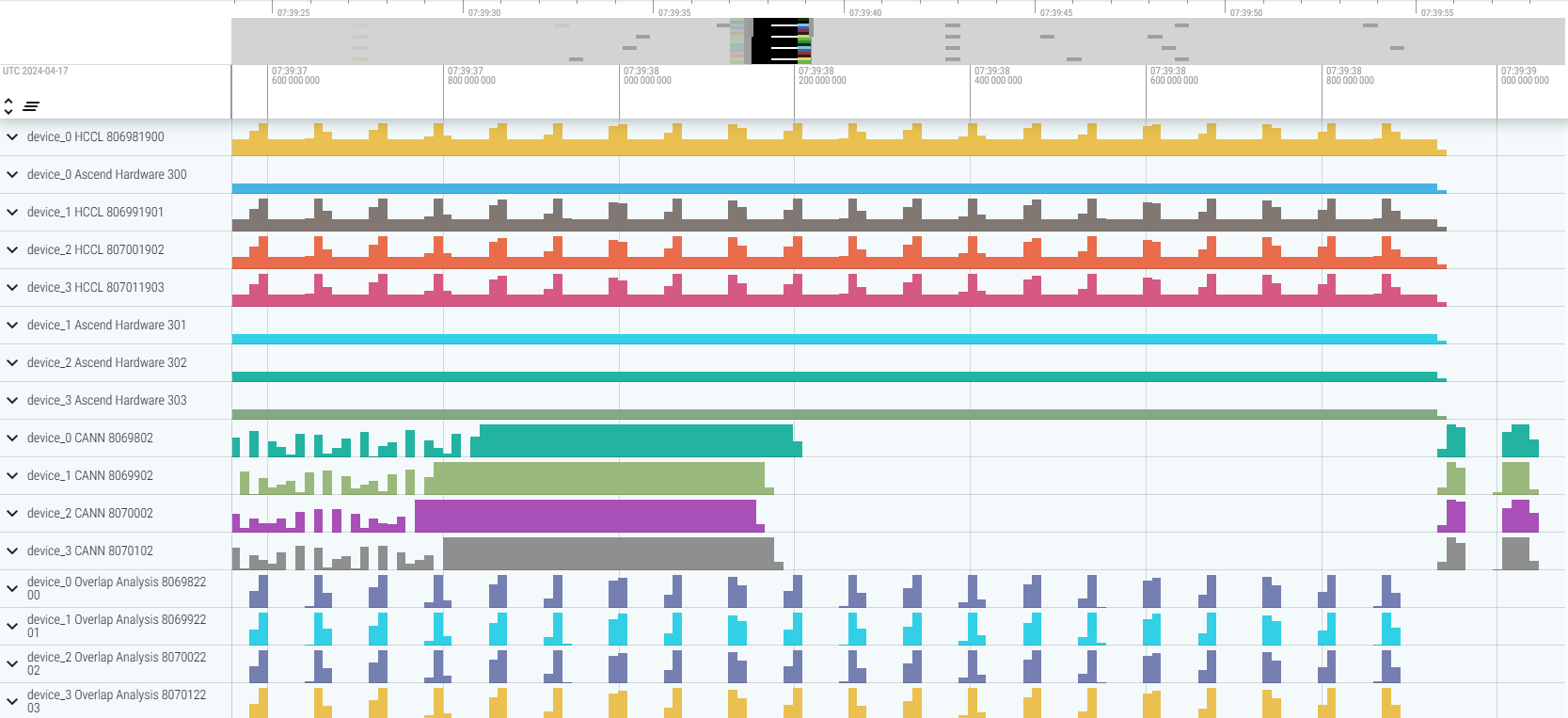
Task: Click the track filter lines icon
Action: (x=31, y=106)
